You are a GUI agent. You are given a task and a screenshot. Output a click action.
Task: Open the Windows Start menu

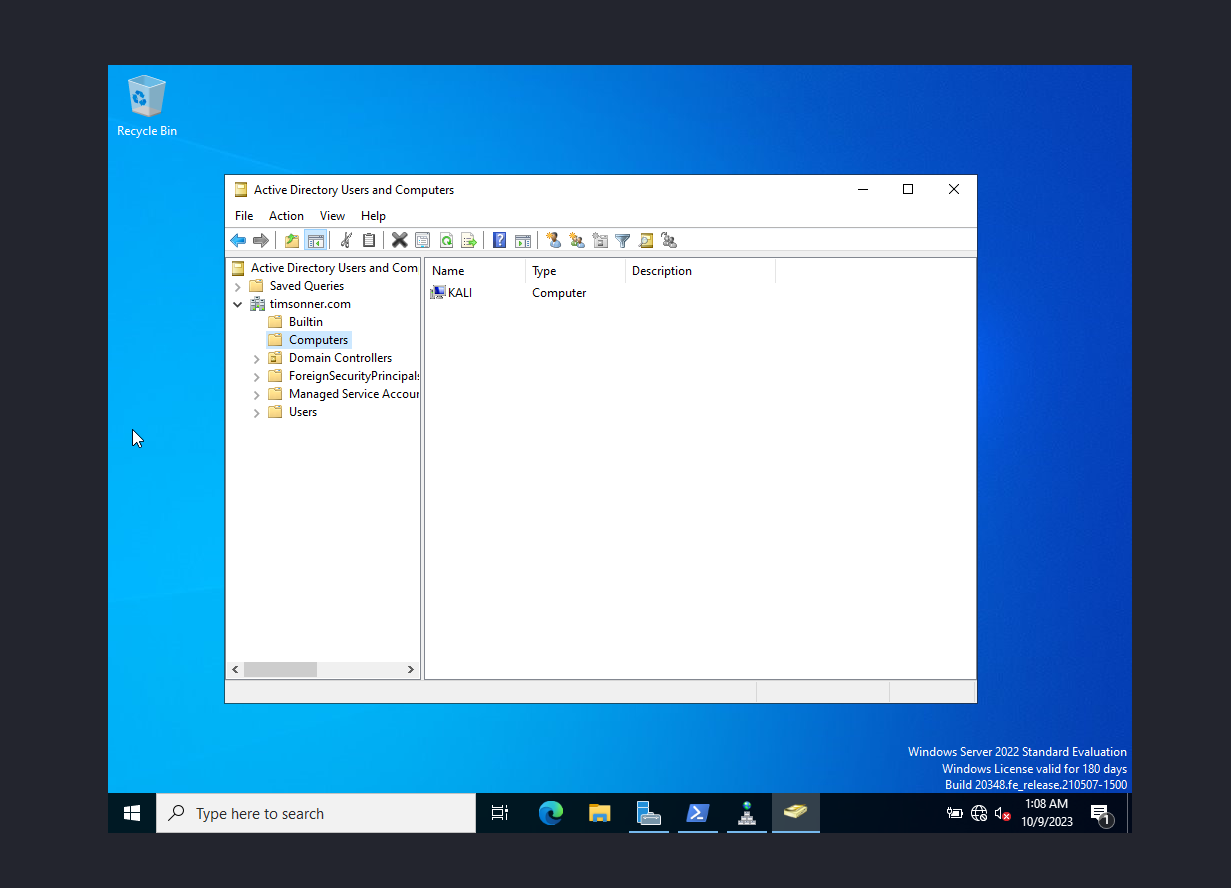(x=132, y=814)
